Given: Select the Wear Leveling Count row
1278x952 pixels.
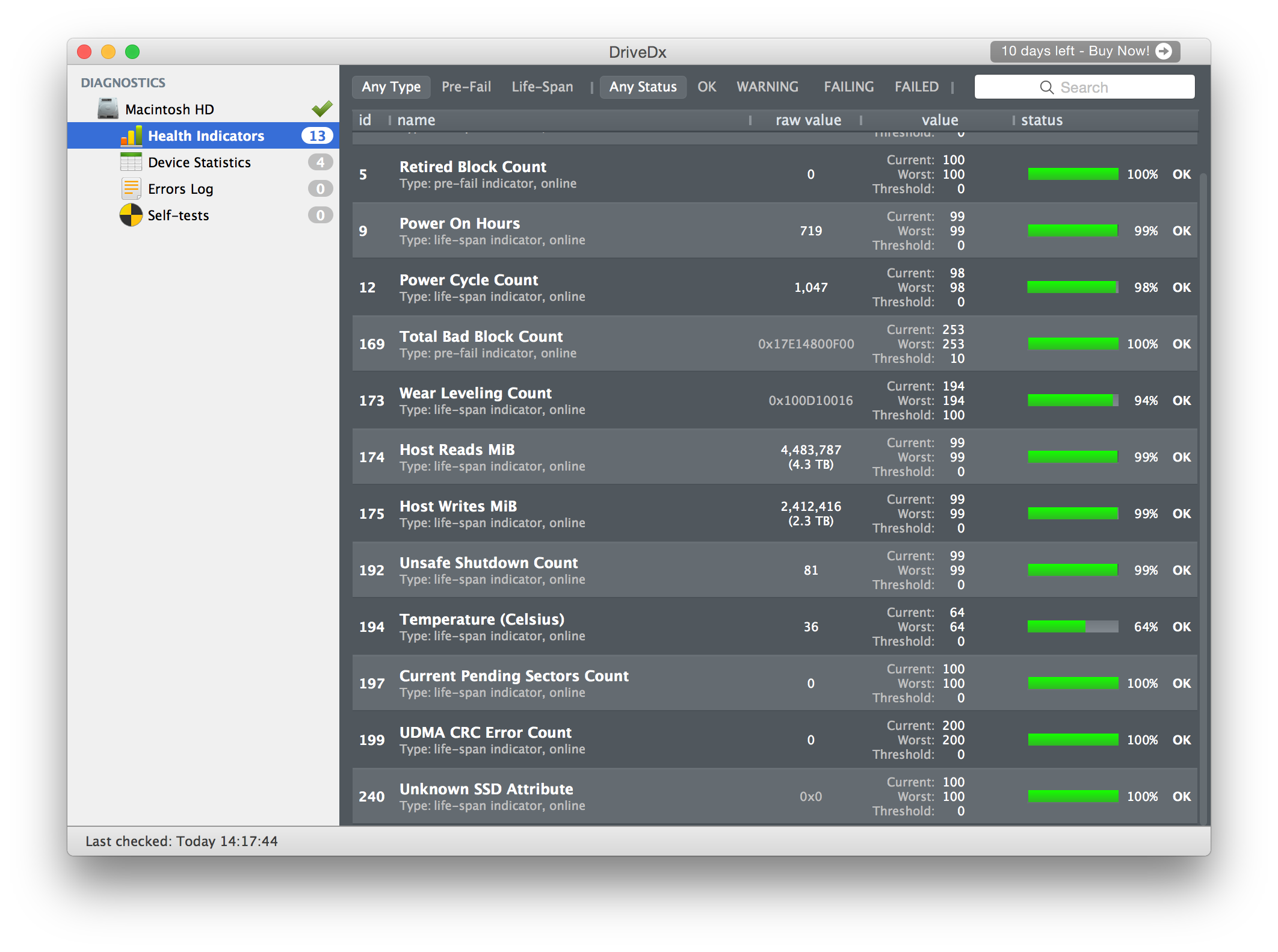Looking at the screenshot, I should (775, 401).
